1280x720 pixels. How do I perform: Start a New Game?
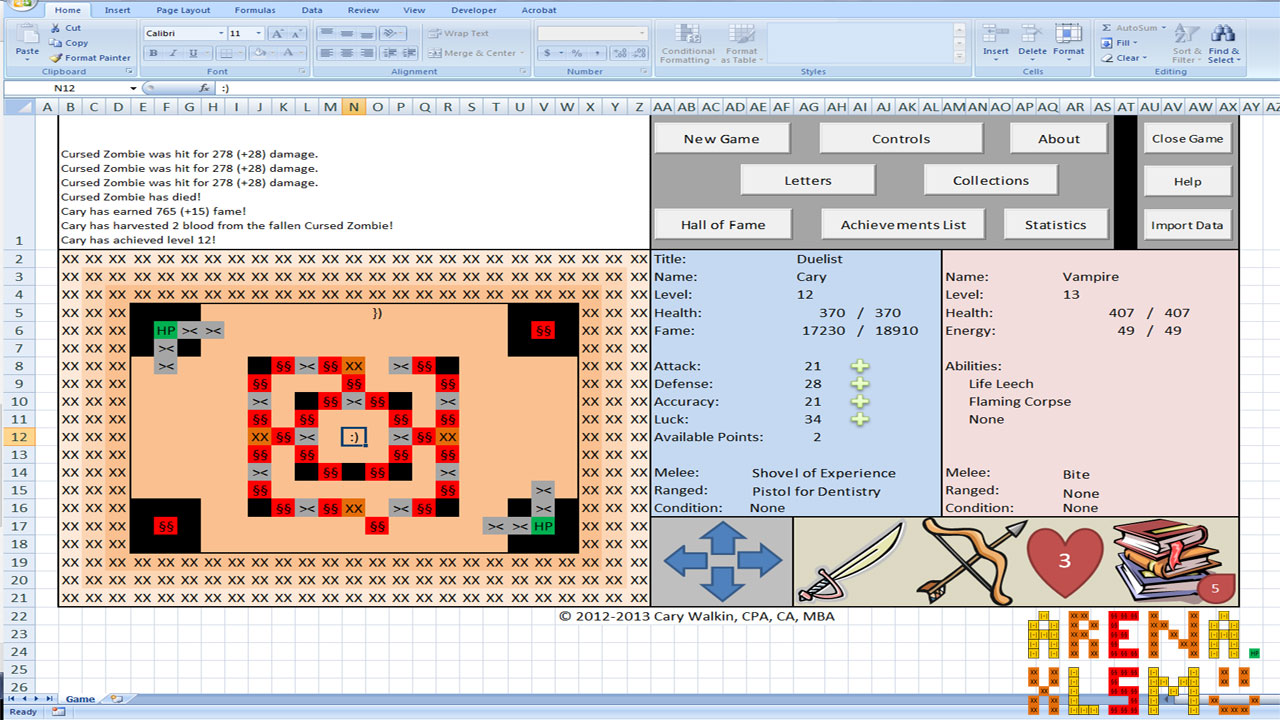(x=721, y=138)
